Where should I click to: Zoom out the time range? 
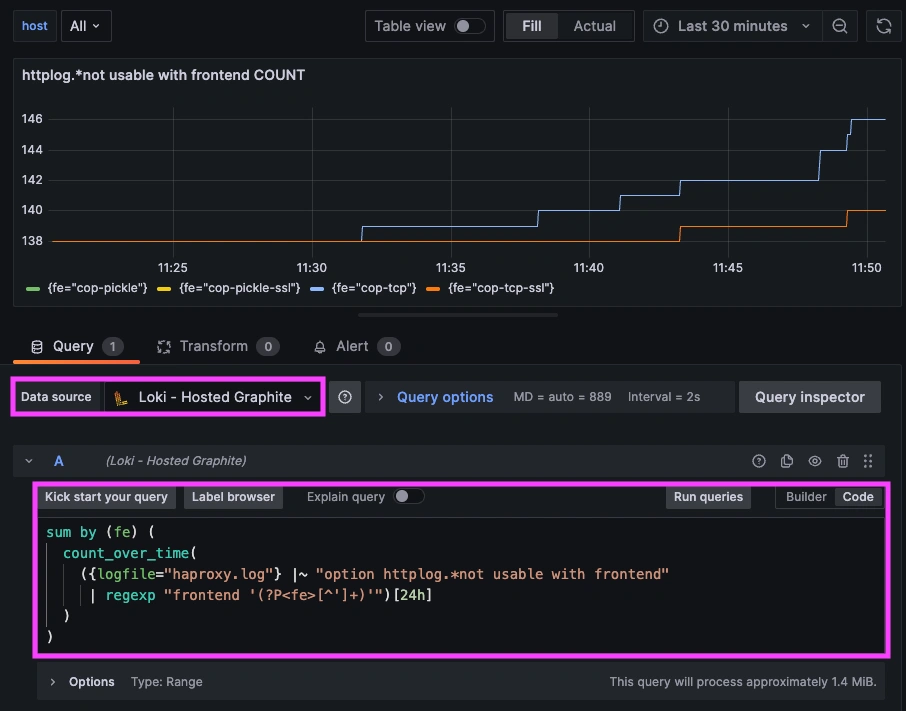click(x=840, y=26)
